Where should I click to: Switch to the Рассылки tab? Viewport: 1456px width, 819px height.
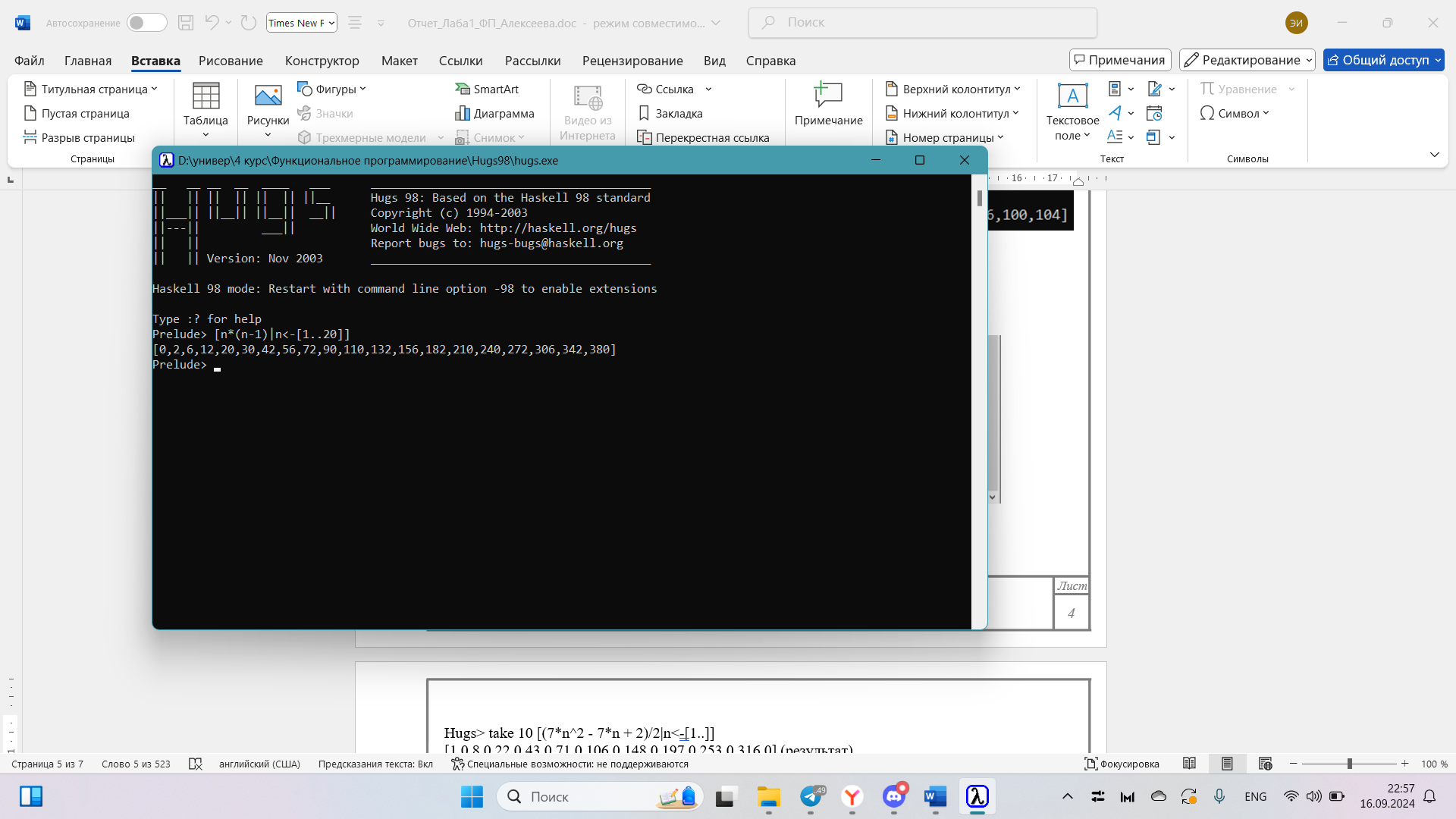(x=533, y=61)
